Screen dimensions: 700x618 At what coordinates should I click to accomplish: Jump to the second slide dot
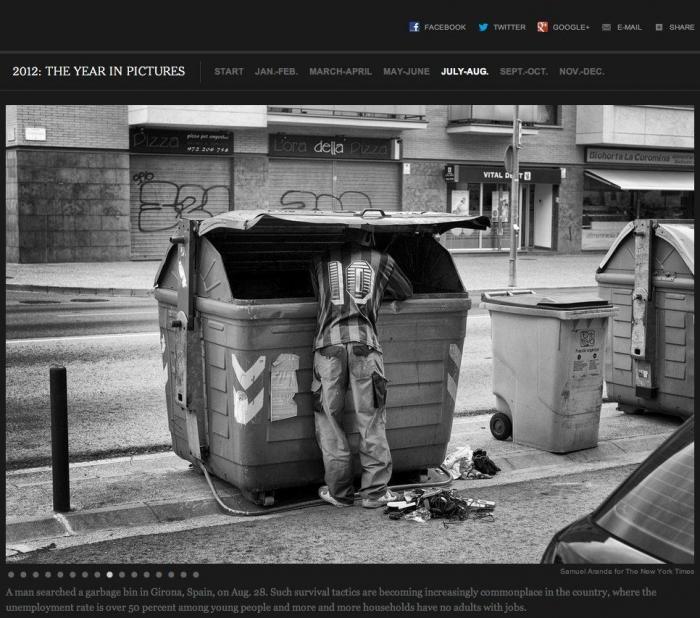tap(23, 575)
